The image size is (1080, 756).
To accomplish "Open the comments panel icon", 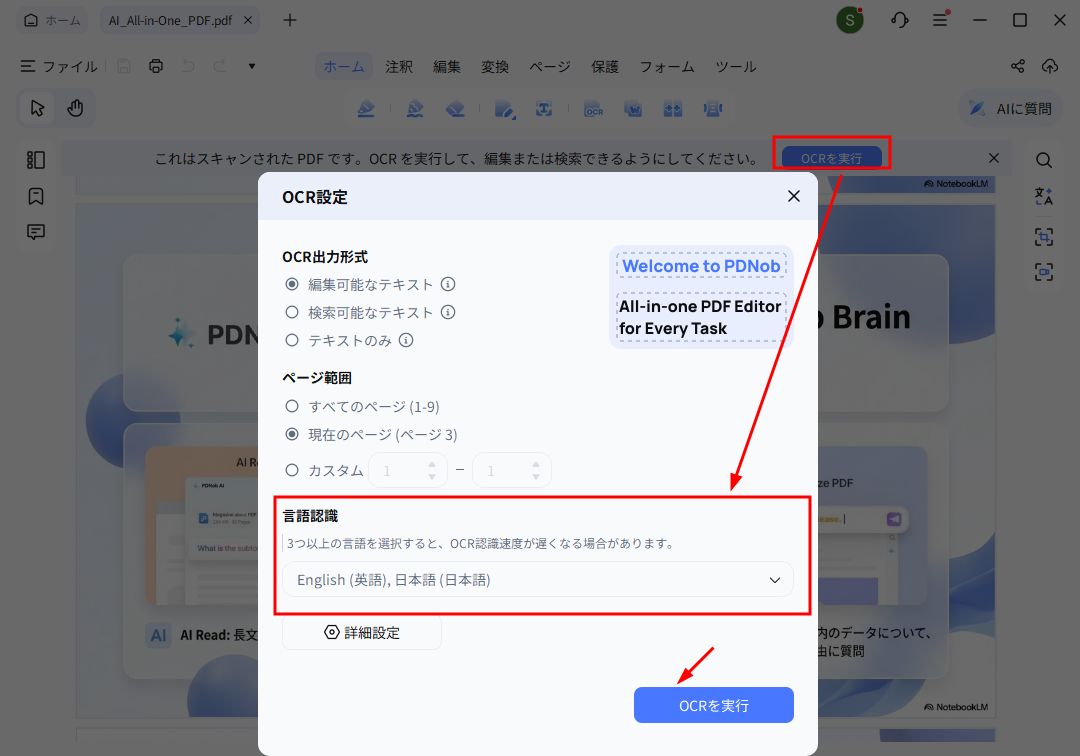I will coord(36,232).
